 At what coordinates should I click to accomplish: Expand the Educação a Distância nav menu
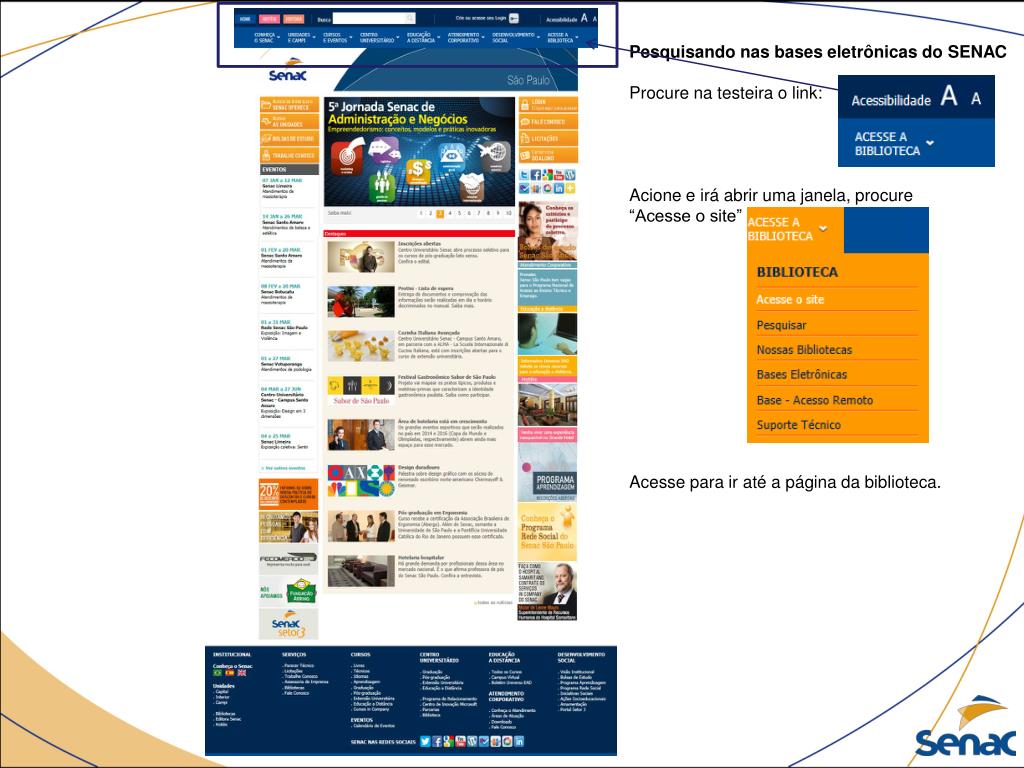click(423, 37)
